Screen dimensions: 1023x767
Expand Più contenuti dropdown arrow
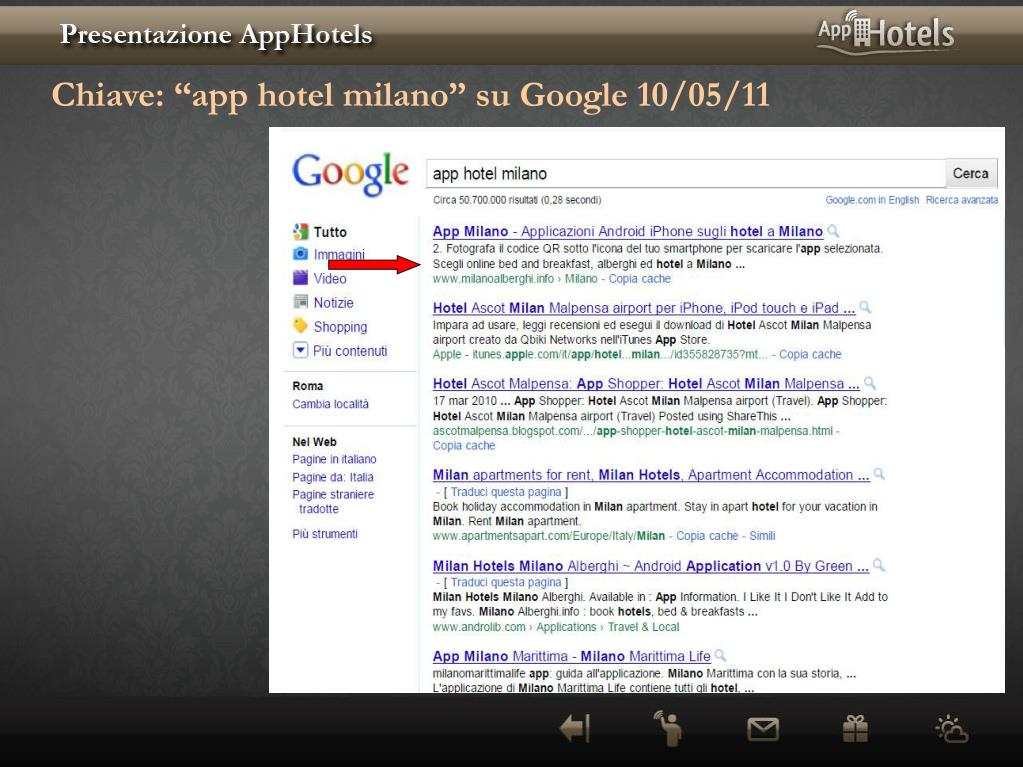[299, 350]
